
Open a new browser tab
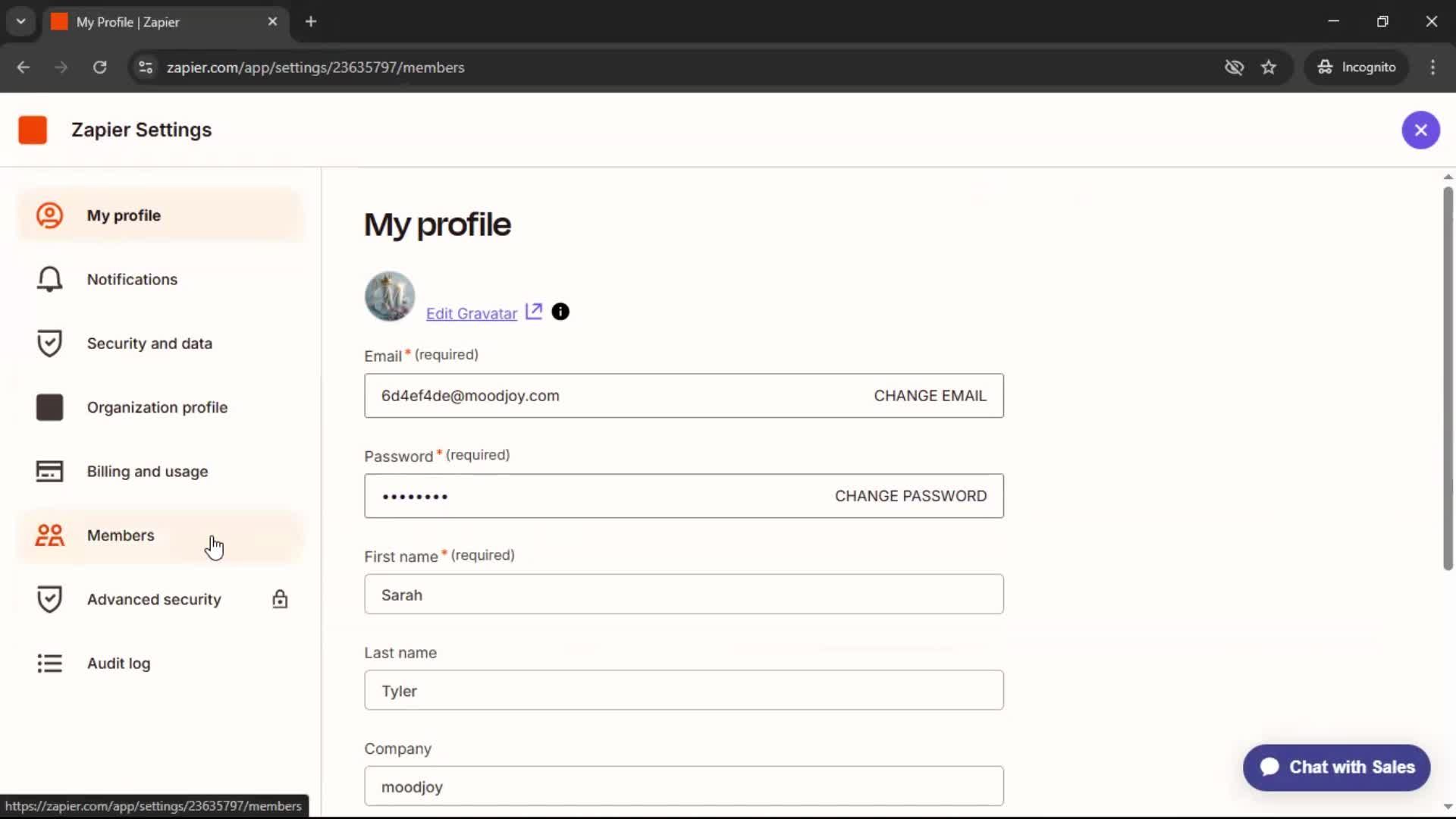(x=311, y=22)
